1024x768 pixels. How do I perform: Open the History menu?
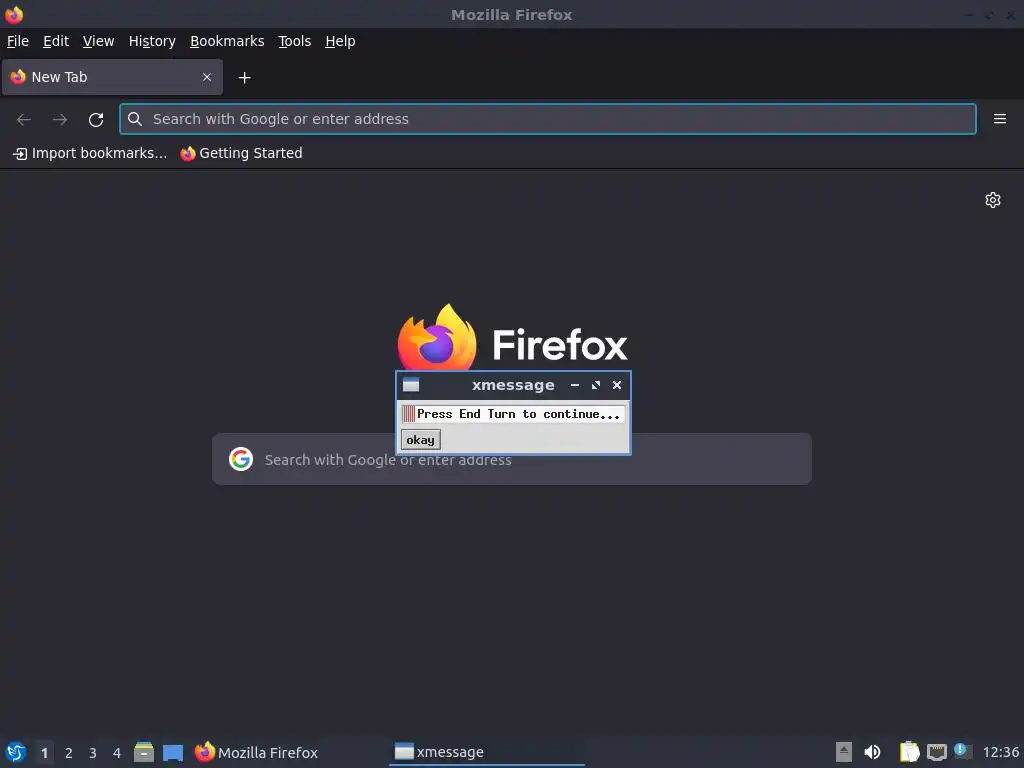point(152,41)
